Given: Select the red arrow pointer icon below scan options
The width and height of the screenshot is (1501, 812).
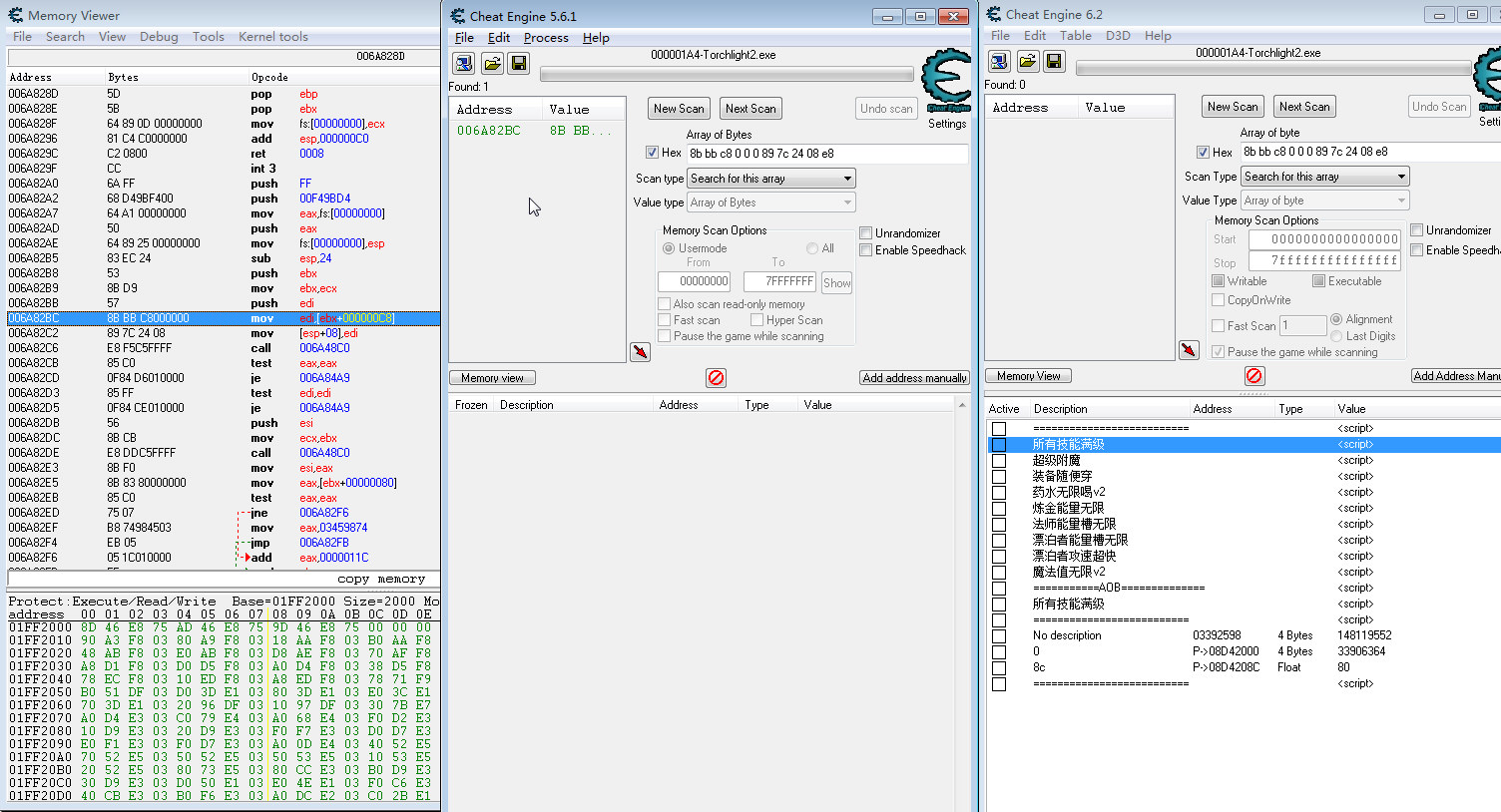Looking at the screenshot, I should (640, 351).
